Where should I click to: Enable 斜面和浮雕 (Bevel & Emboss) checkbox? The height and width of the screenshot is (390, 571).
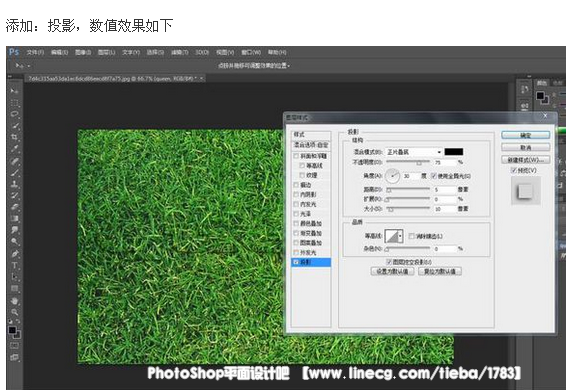pyautogui.click(x=296, y=156)
